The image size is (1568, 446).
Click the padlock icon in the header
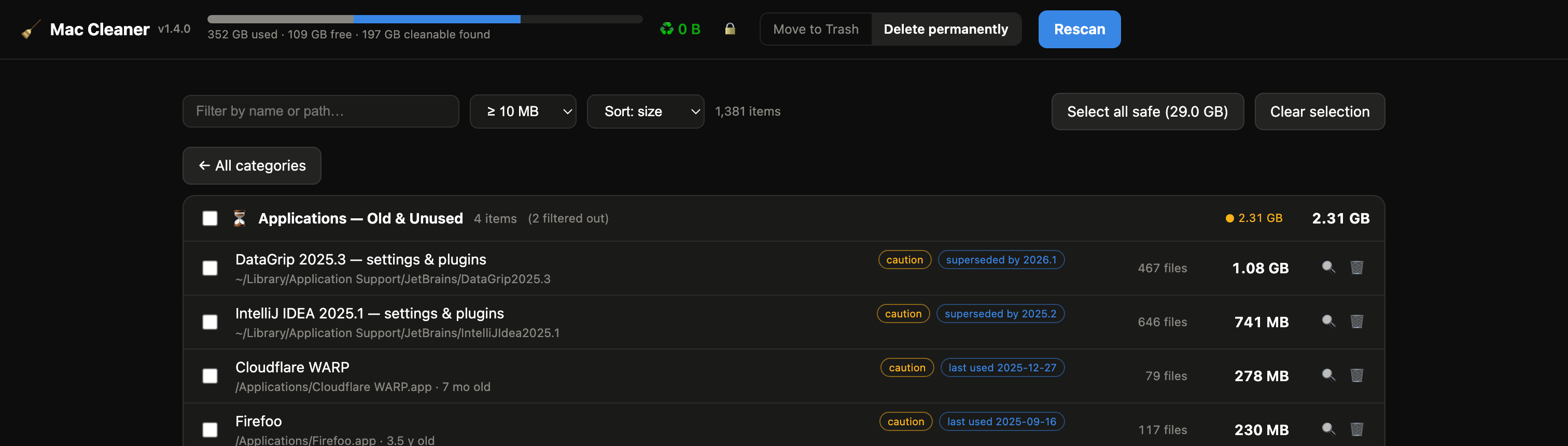pyautogui.click(x=730, y=29)
